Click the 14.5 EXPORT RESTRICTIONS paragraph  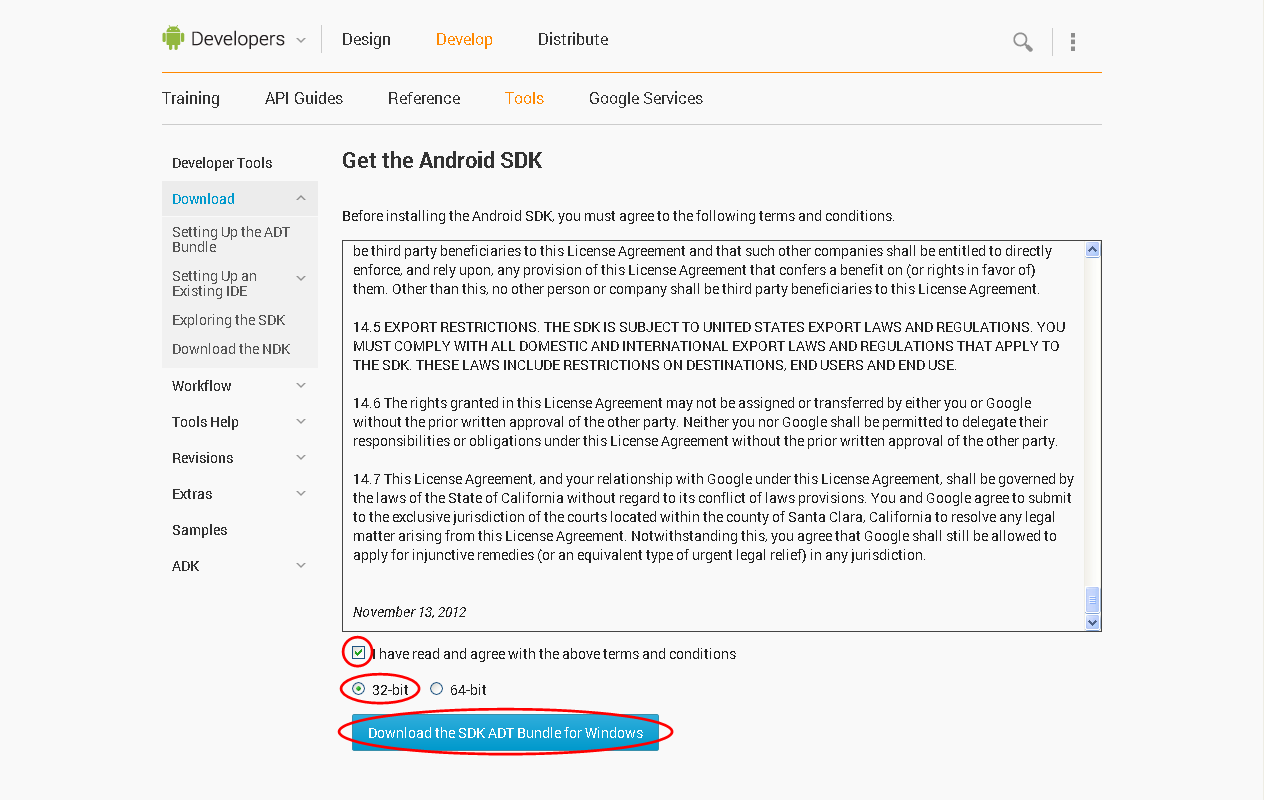pyautogui.click(x=709, y=346)
